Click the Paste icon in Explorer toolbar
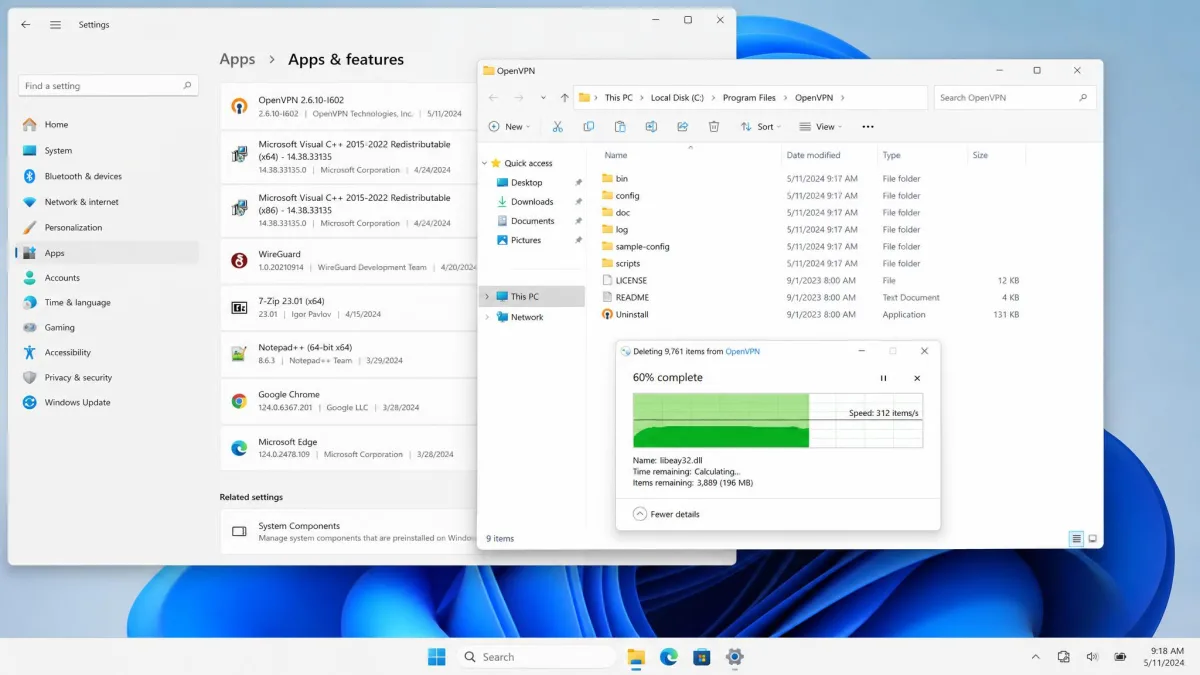 [620, 127]
